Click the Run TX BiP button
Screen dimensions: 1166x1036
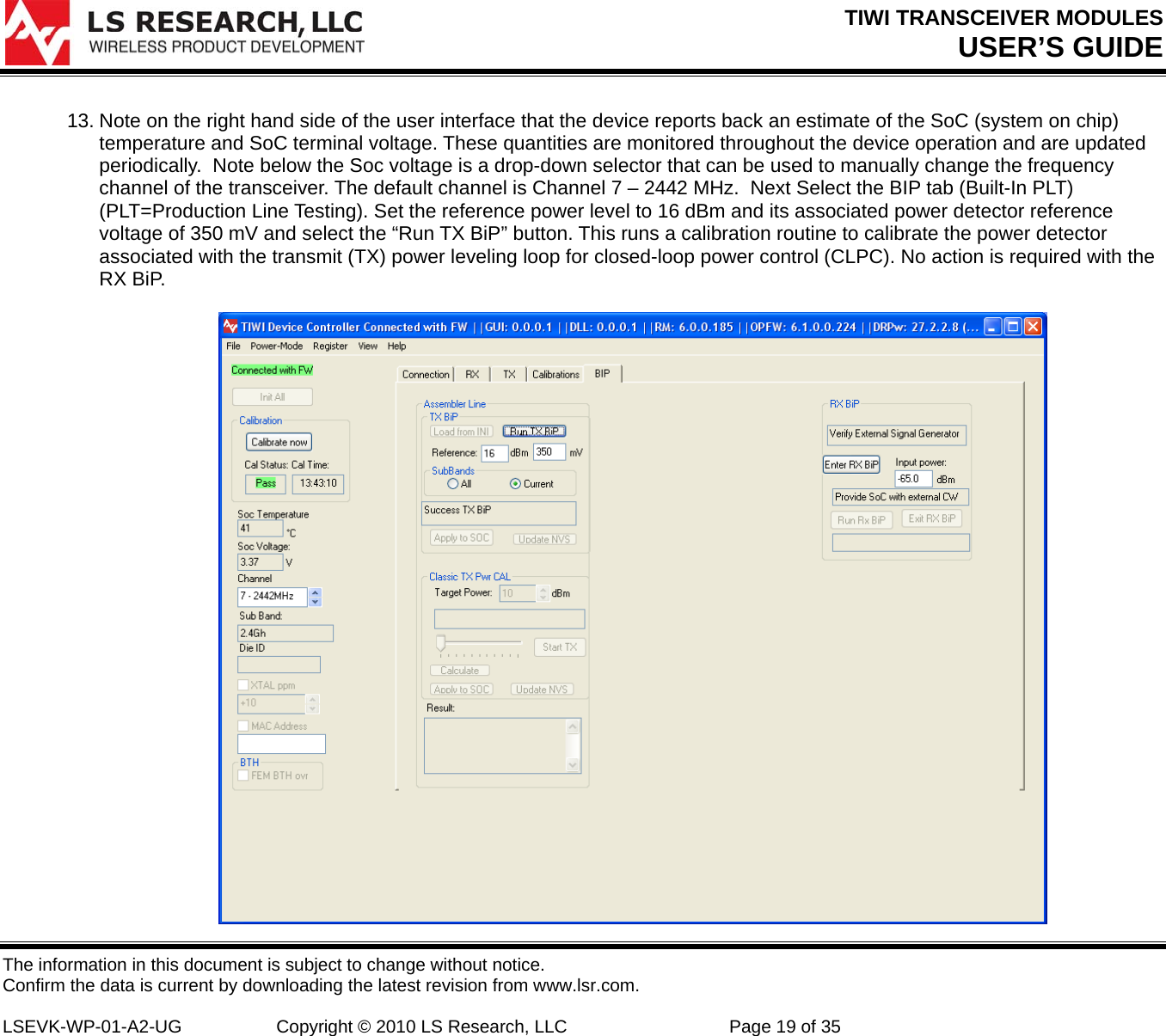[534, 432]
